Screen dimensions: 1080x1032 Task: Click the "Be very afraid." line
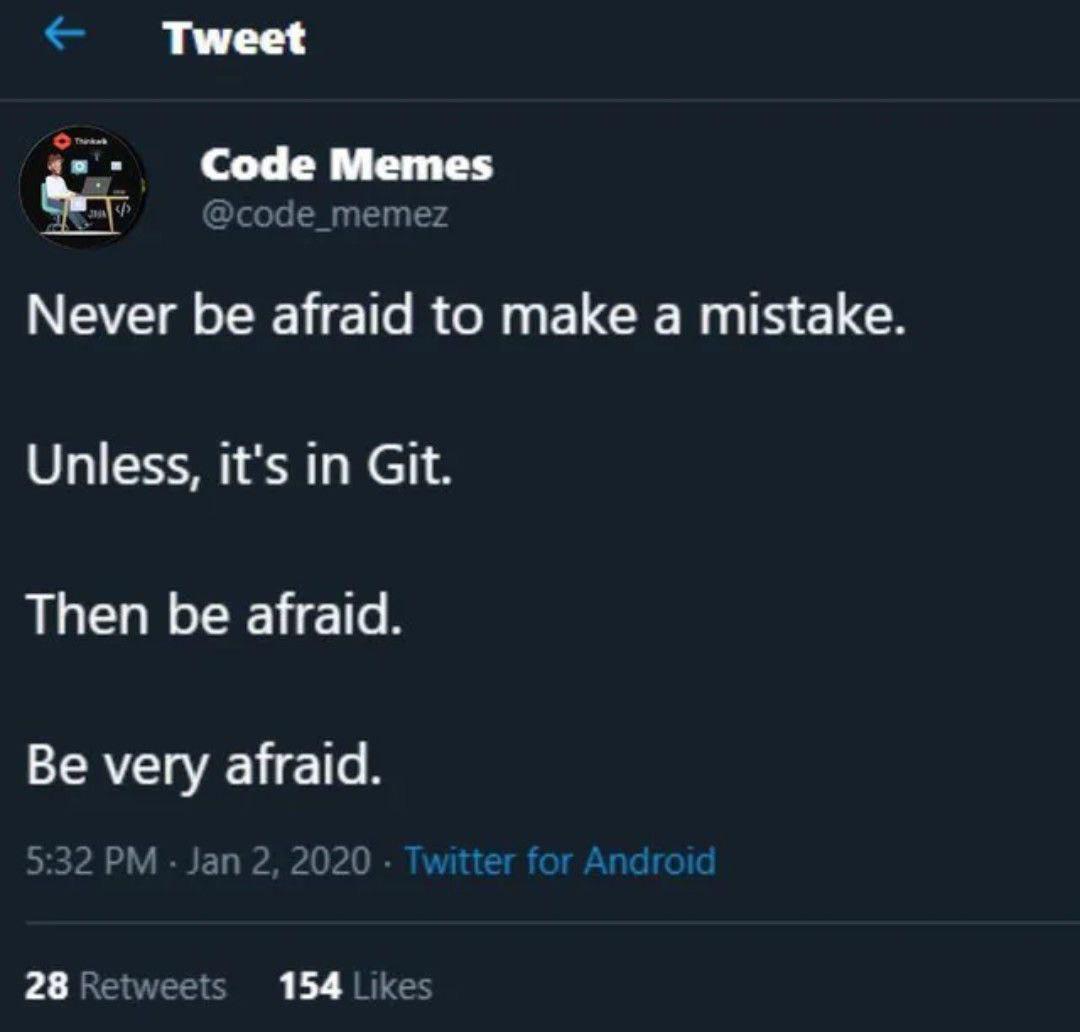[204, 766]
